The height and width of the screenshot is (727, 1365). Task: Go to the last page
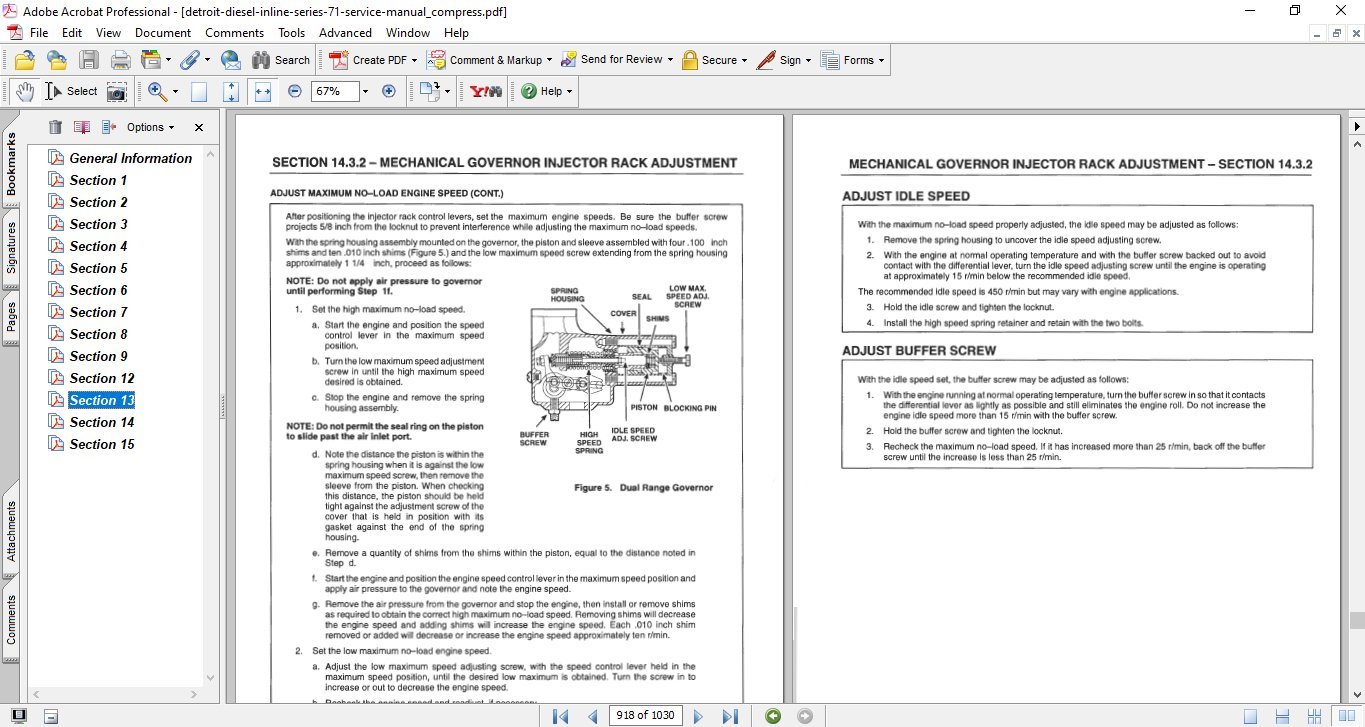731,716
